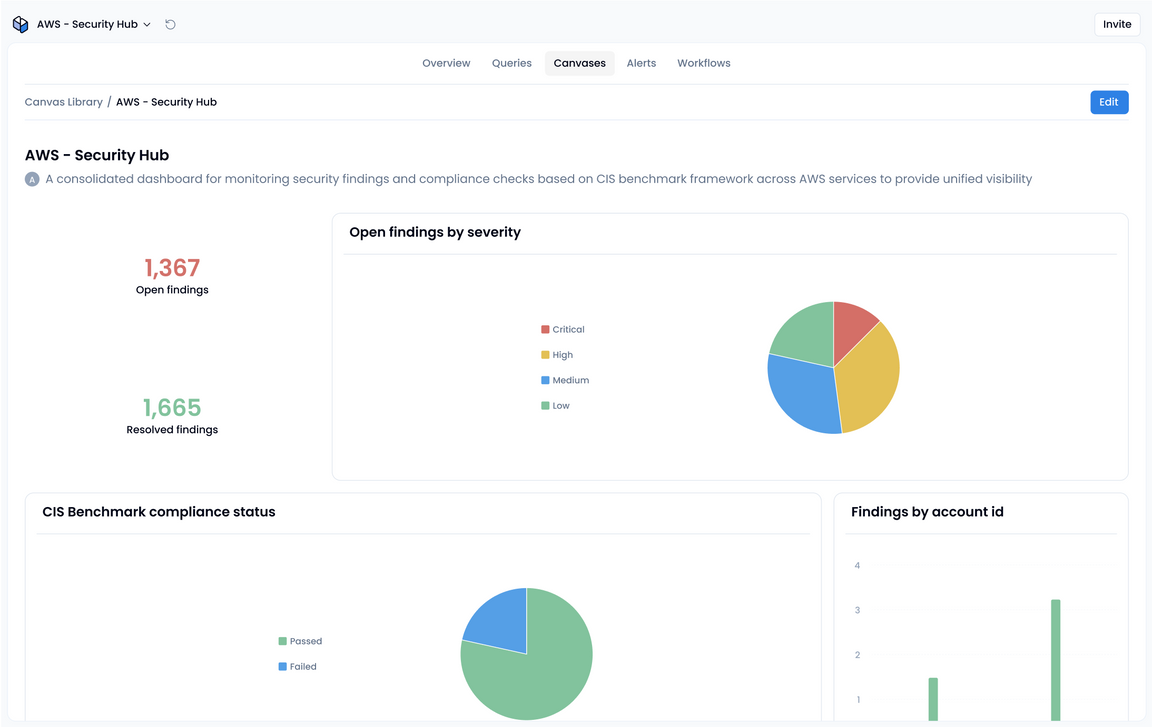Viewport: 1152px width, 727px height.
Task: Click the CIS Benchmark compliance status title
Action: [159, 512]
